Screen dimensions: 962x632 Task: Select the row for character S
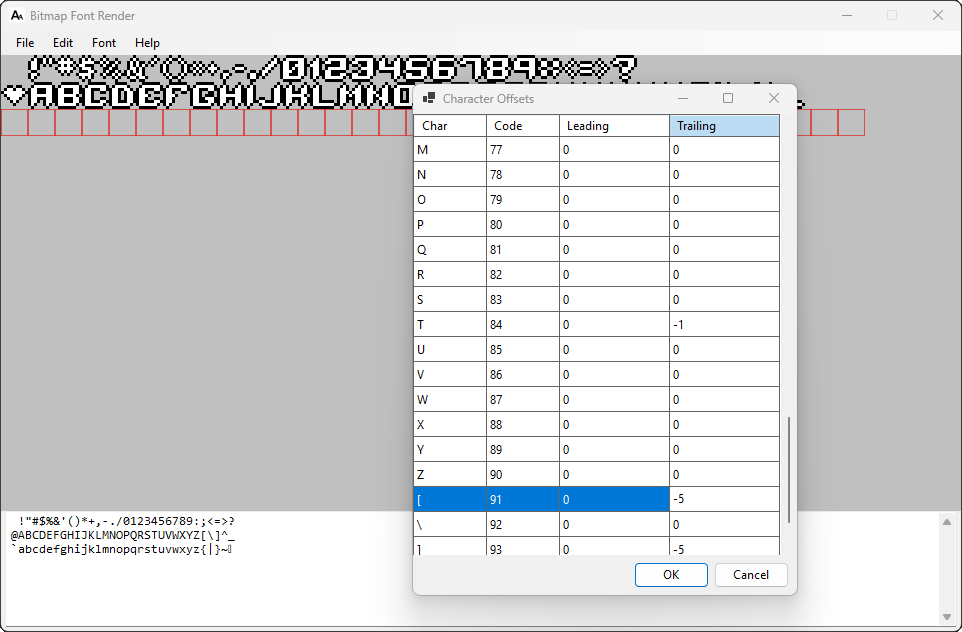[x=597, y=299]
